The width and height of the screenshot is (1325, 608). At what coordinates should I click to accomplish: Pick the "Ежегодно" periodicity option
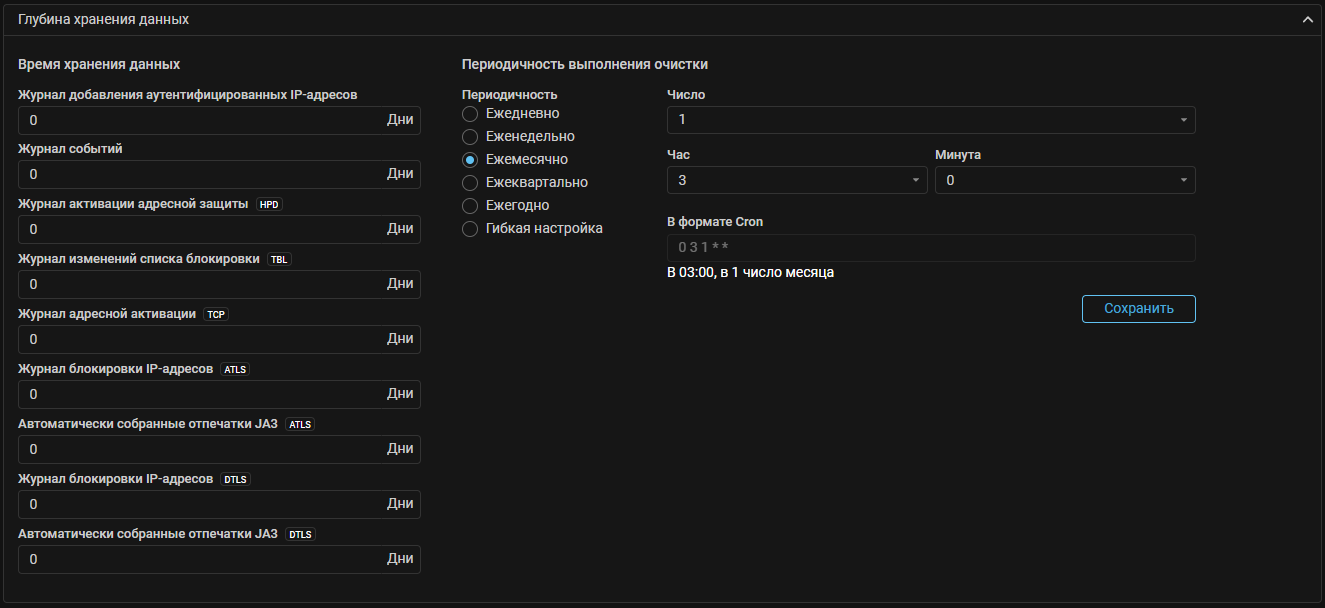click(x=470, y=206)
